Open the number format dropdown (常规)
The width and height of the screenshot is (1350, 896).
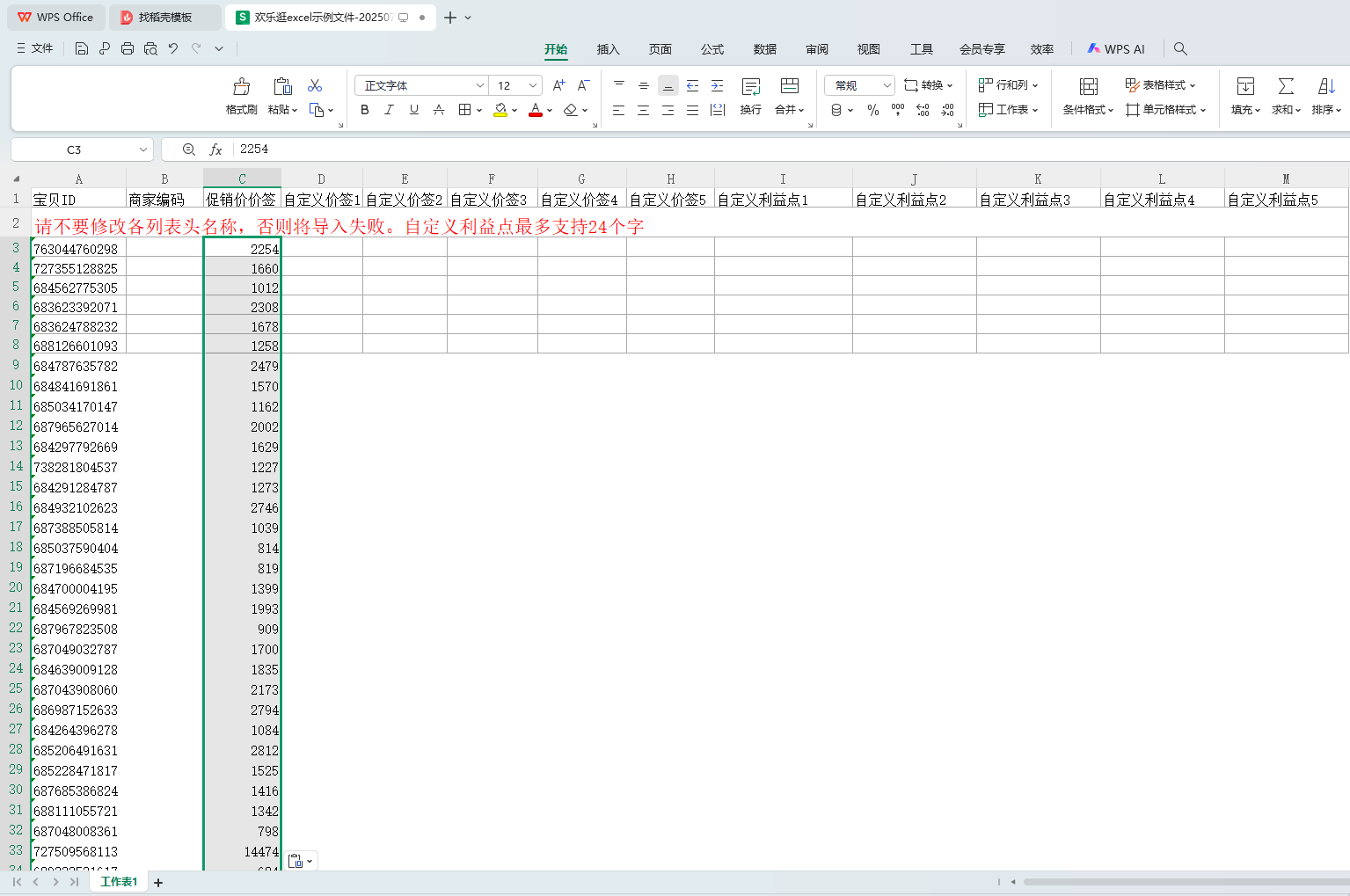[x=887, y=85]
